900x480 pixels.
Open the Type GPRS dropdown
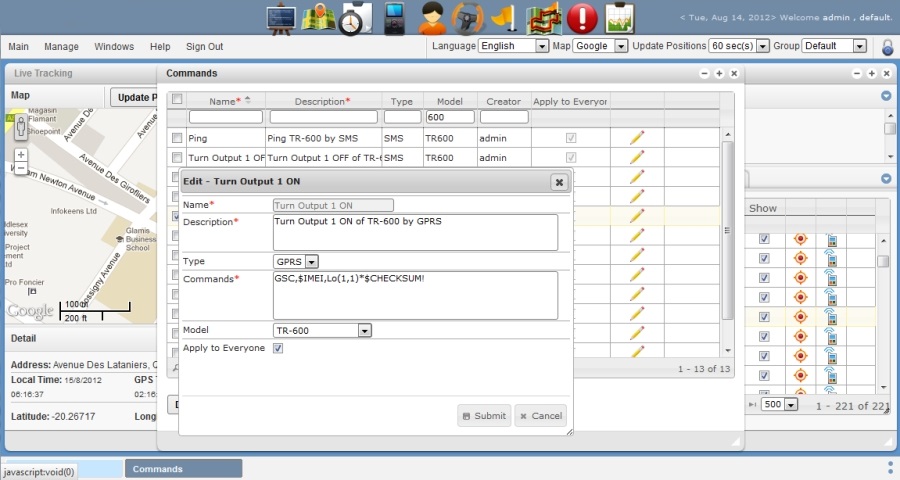coord(295,261)
